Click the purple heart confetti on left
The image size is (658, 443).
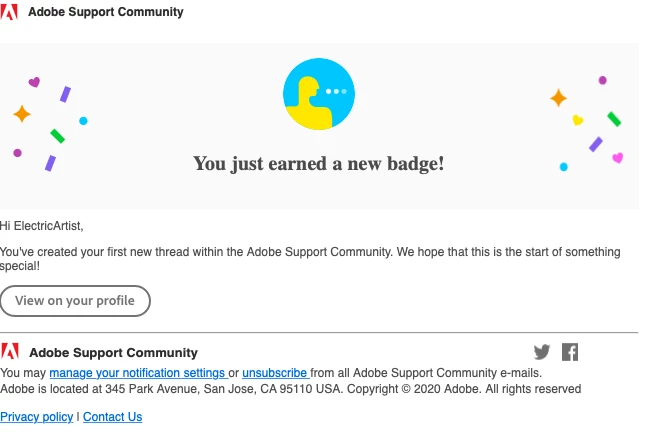tap(34, 82)
